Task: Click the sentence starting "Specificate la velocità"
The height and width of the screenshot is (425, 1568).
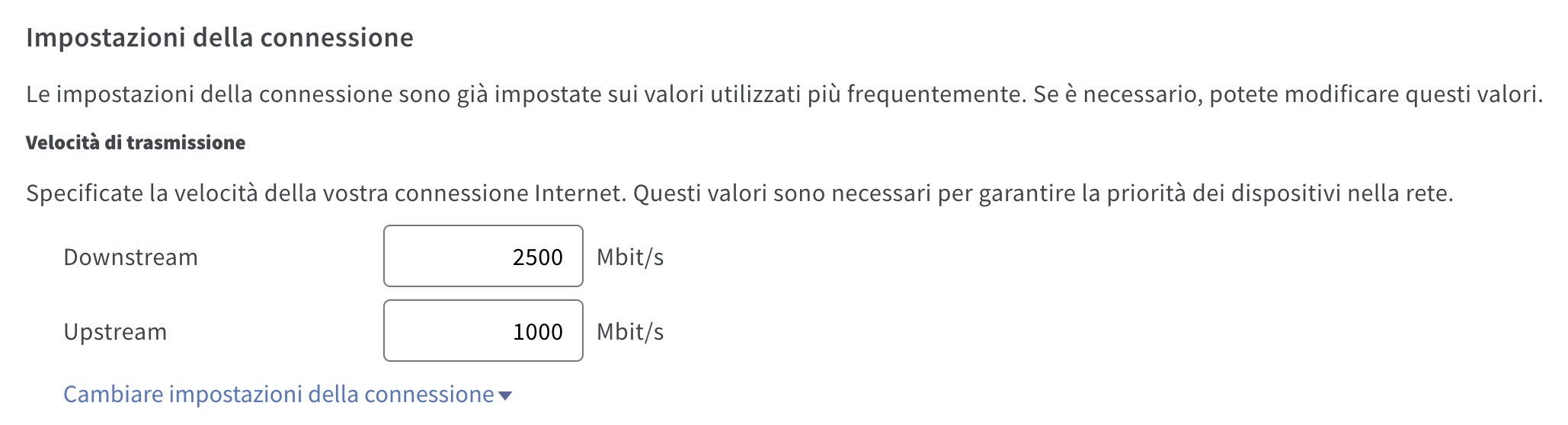Action: coord(328,193)
